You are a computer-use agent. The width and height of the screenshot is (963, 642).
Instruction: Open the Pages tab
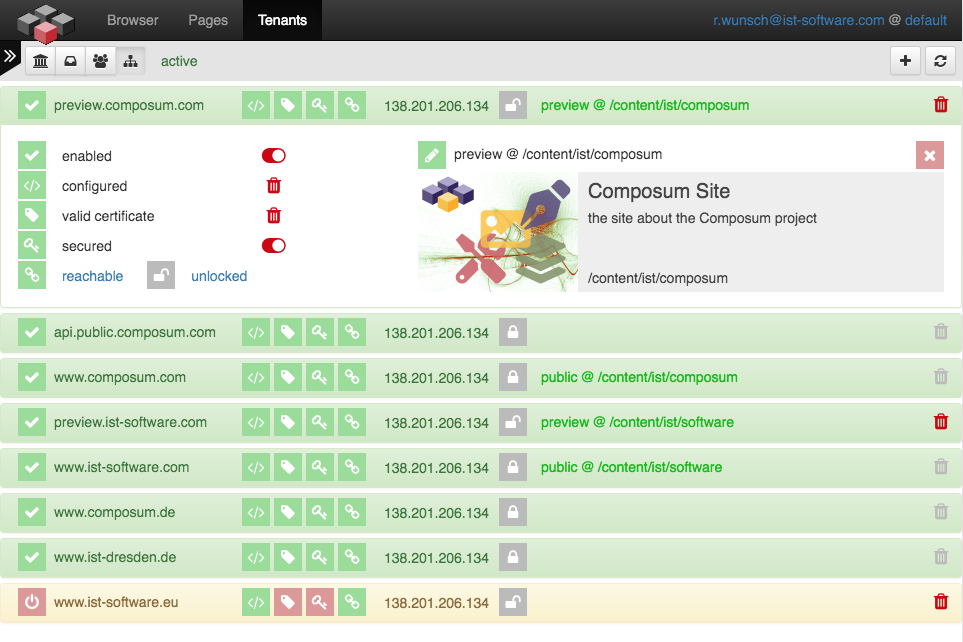coord(207,20)
